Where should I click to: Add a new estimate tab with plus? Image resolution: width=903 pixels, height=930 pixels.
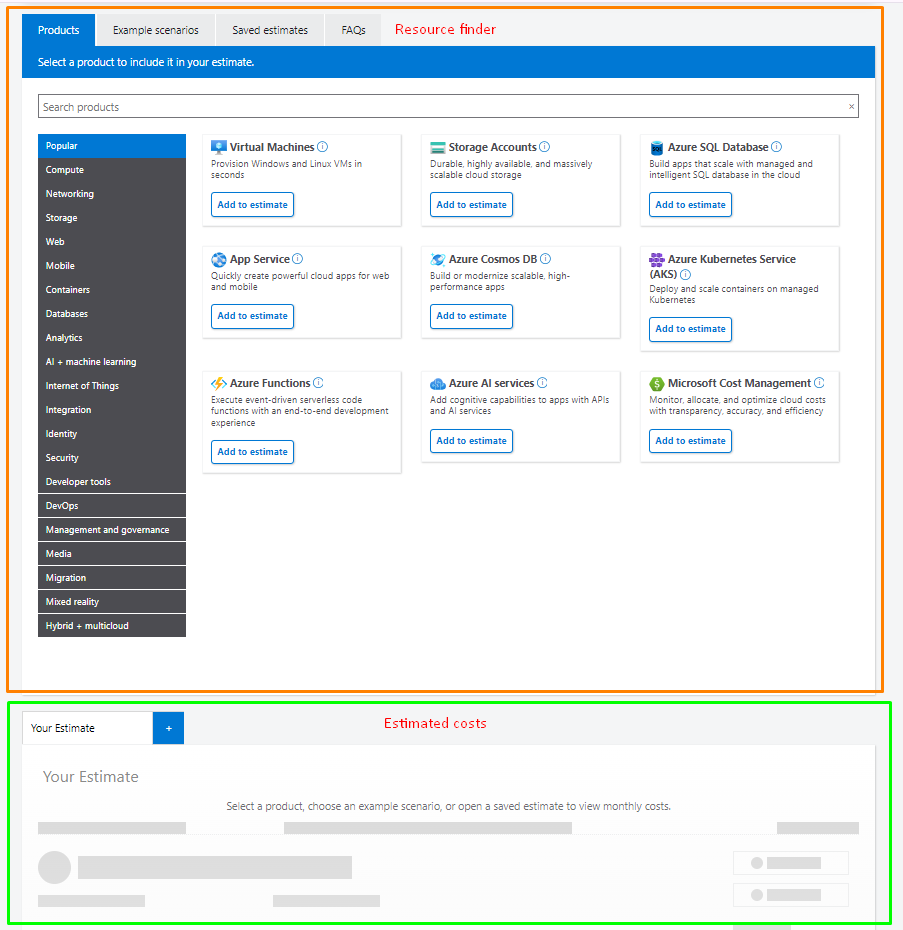pos(168,728)
